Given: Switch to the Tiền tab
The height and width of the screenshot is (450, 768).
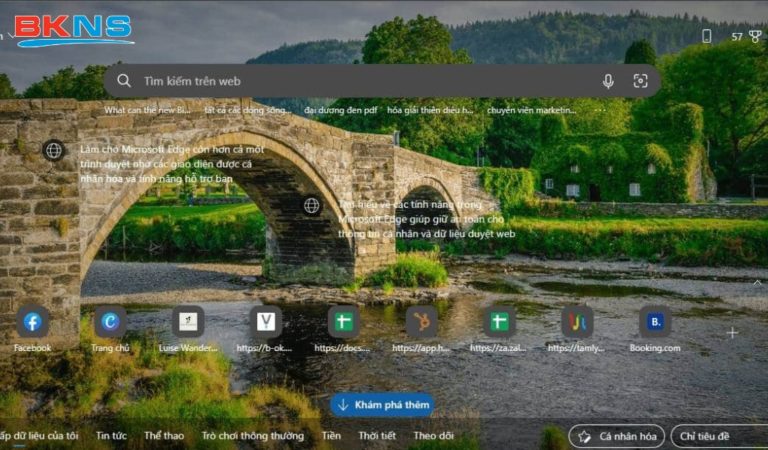Looking at the screenshot, I should click(x=331, y=435).
